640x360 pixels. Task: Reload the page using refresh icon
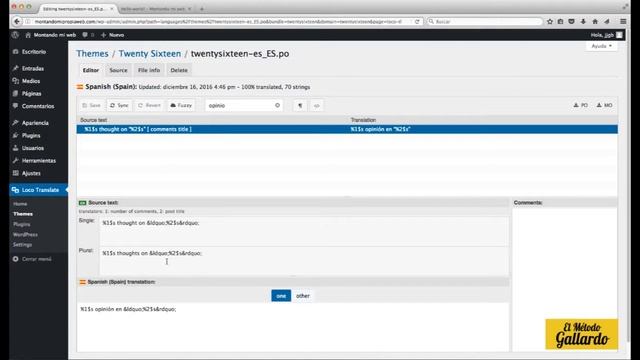[417, 22]
